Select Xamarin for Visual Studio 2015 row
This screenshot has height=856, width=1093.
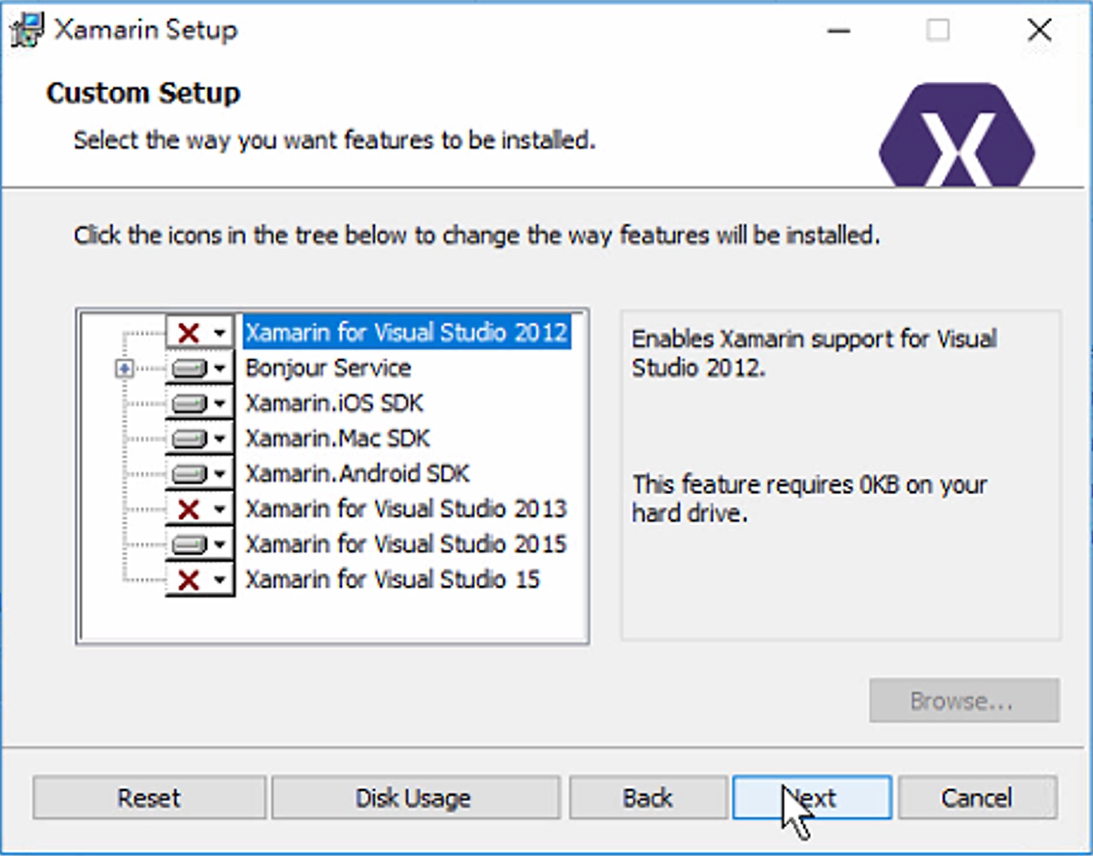(x=406, y=544)
